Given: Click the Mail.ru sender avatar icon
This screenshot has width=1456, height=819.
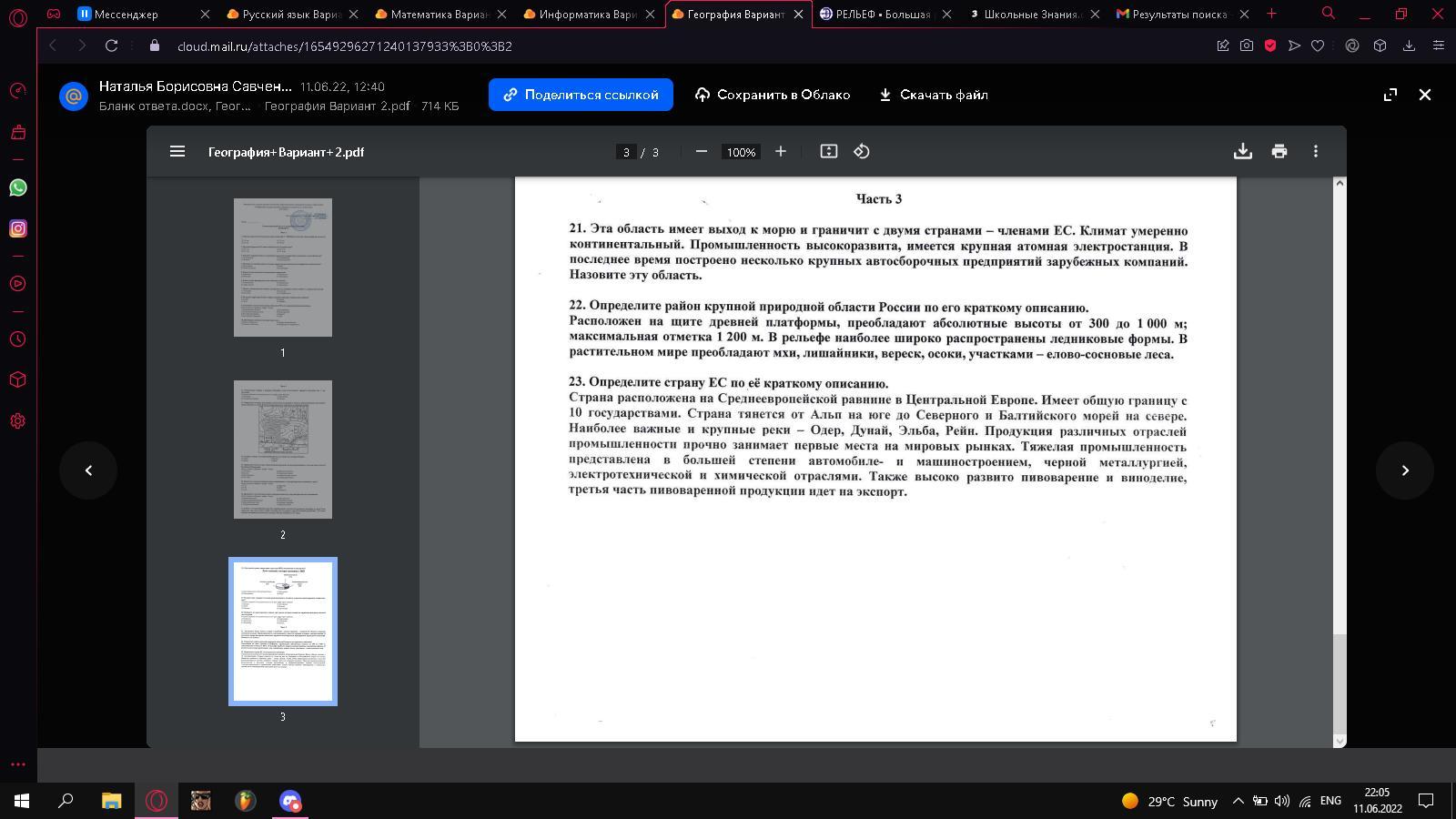Looking at the screenshot, I should (x=74, y=96).
